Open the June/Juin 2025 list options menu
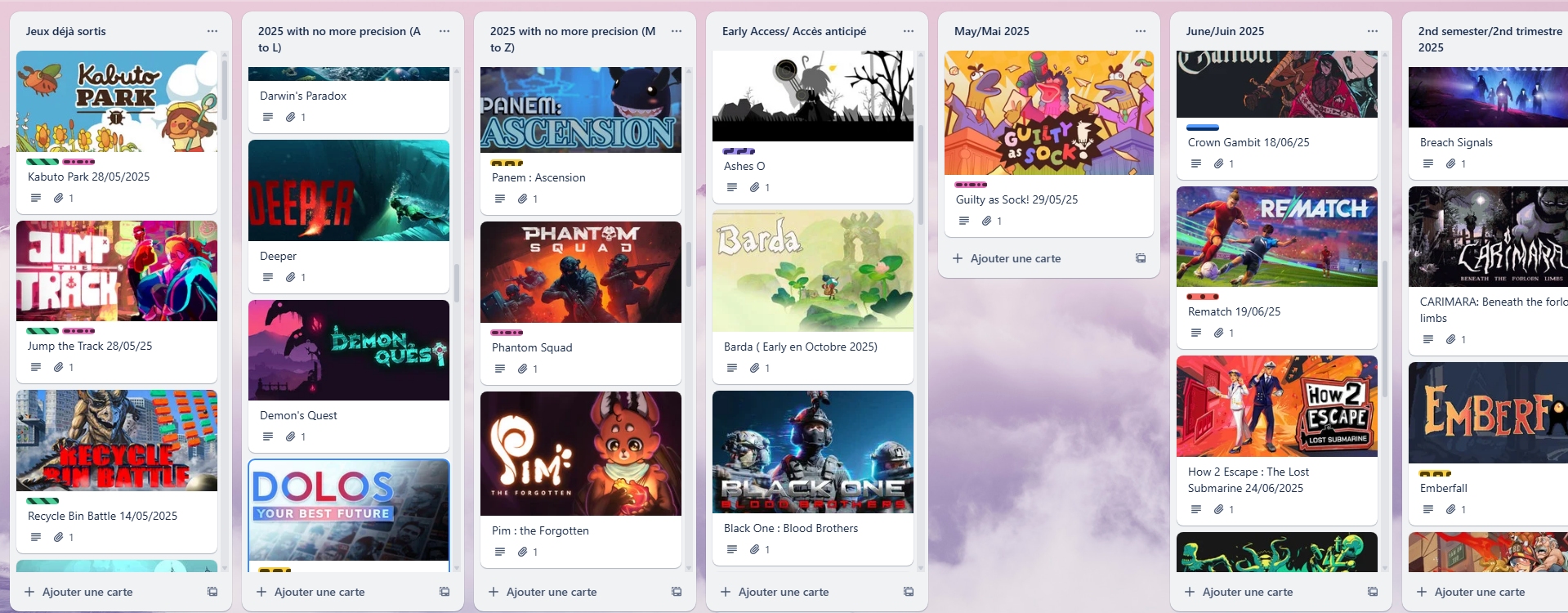 [1373, 31]
